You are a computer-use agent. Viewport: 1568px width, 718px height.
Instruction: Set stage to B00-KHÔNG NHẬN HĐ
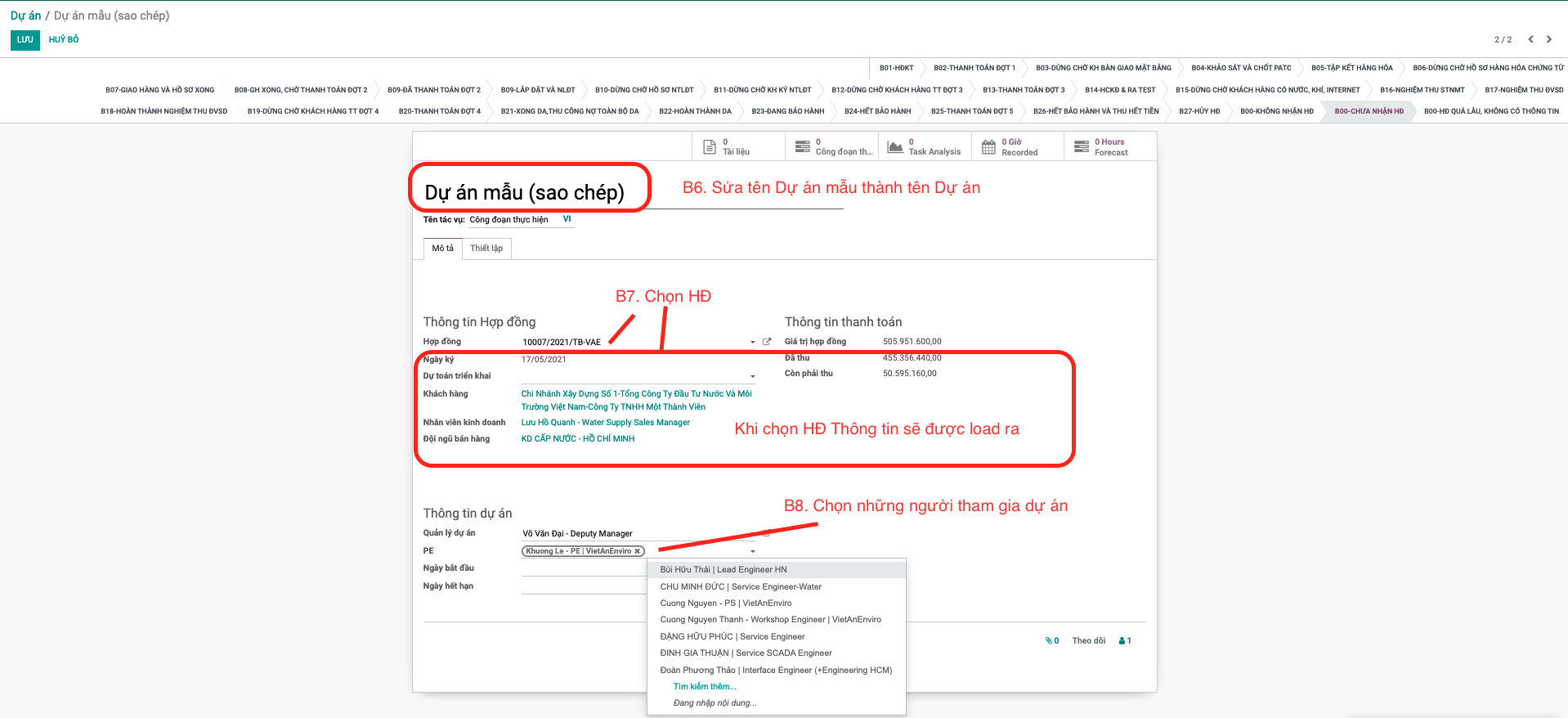pyautogui.click(x=1277, y=111)
